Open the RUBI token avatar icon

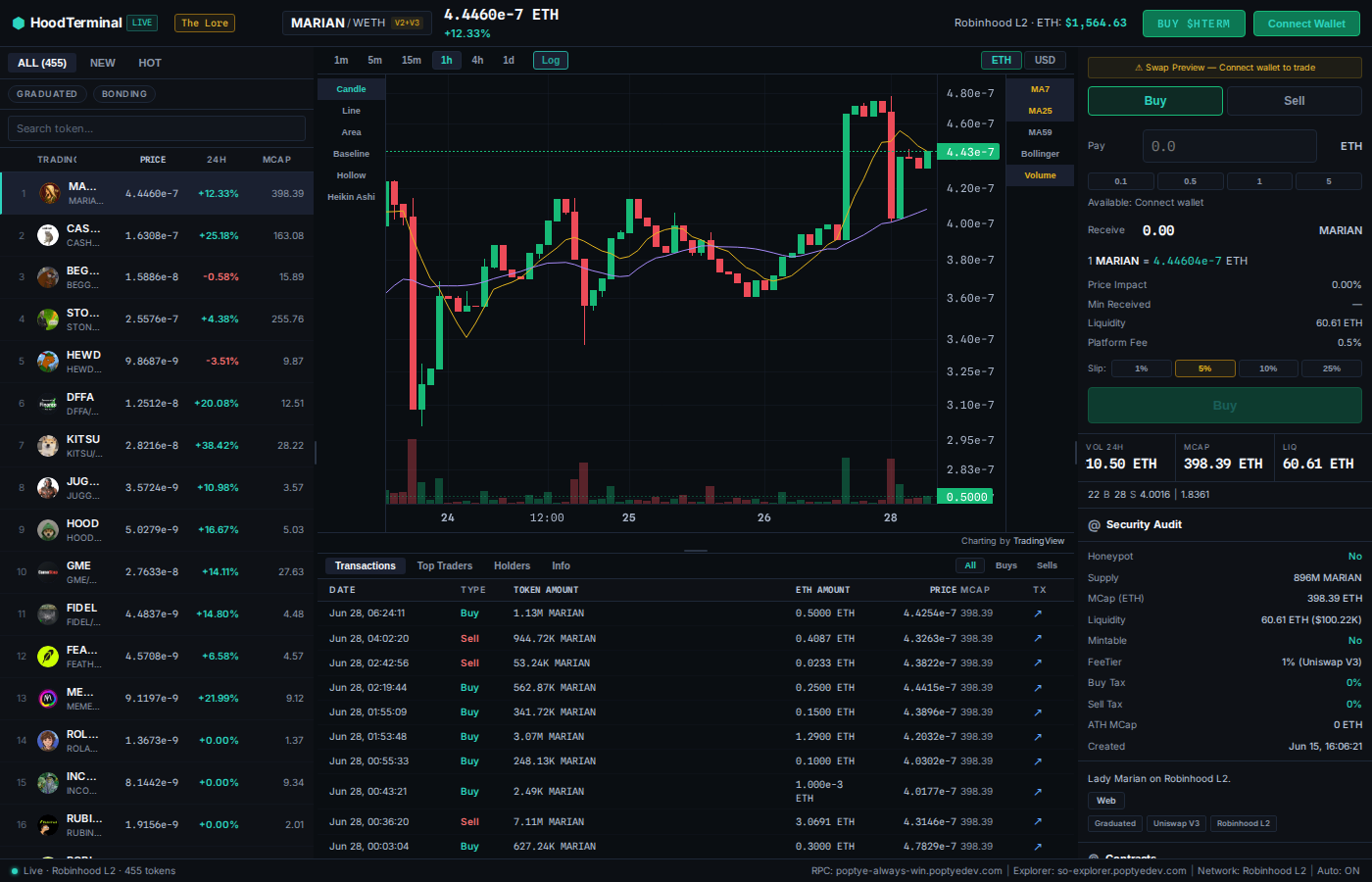point(48,825)
